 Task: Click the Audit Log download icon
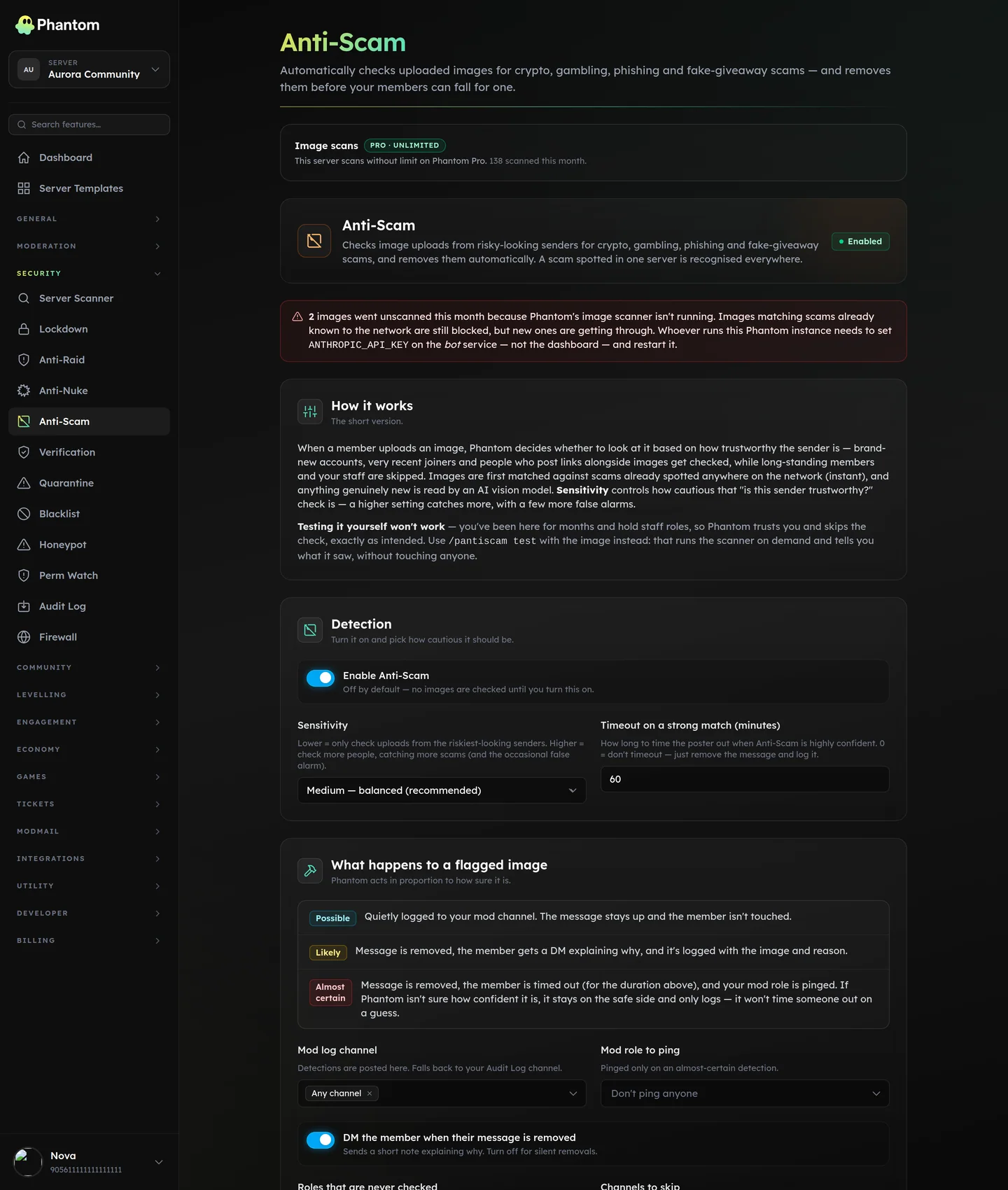click(x=24, y=606)
